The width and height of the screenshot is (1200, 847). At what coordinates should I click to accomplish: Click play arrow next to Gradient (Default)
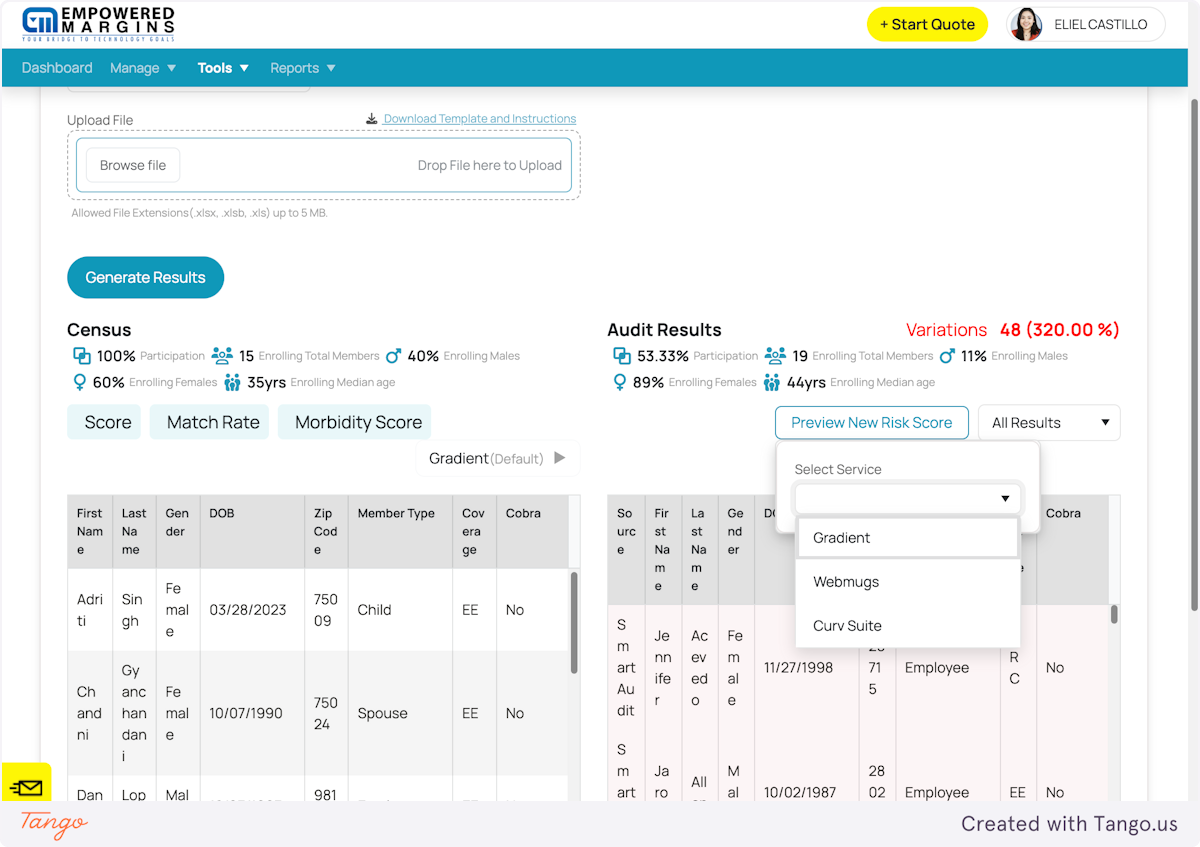tap(560, 458)
